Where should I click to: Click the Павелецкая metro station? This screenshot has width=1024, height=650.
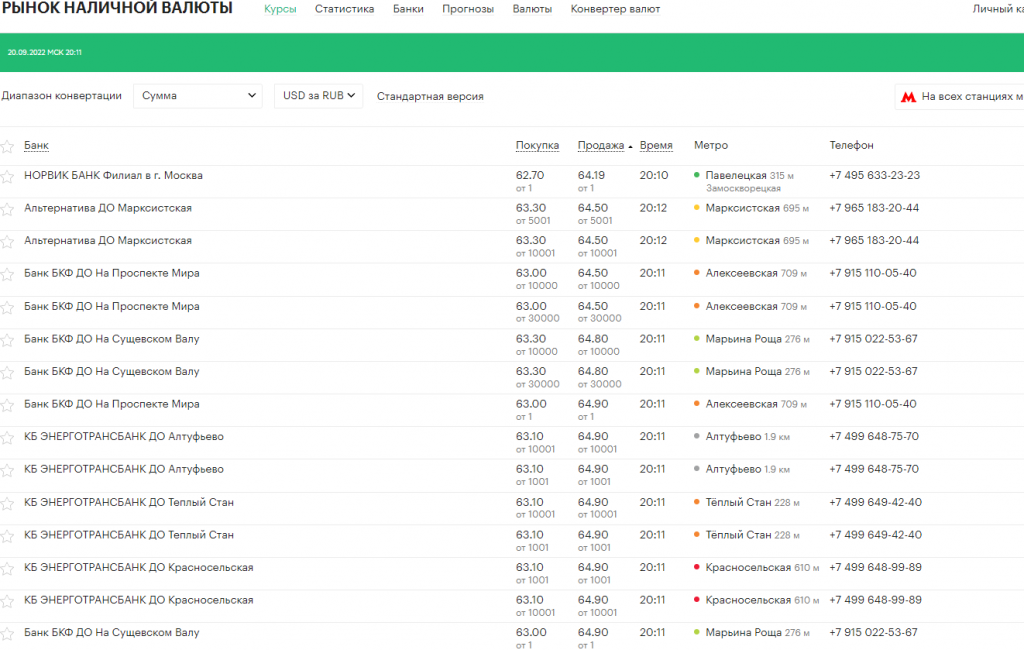[x=736, y=175]
